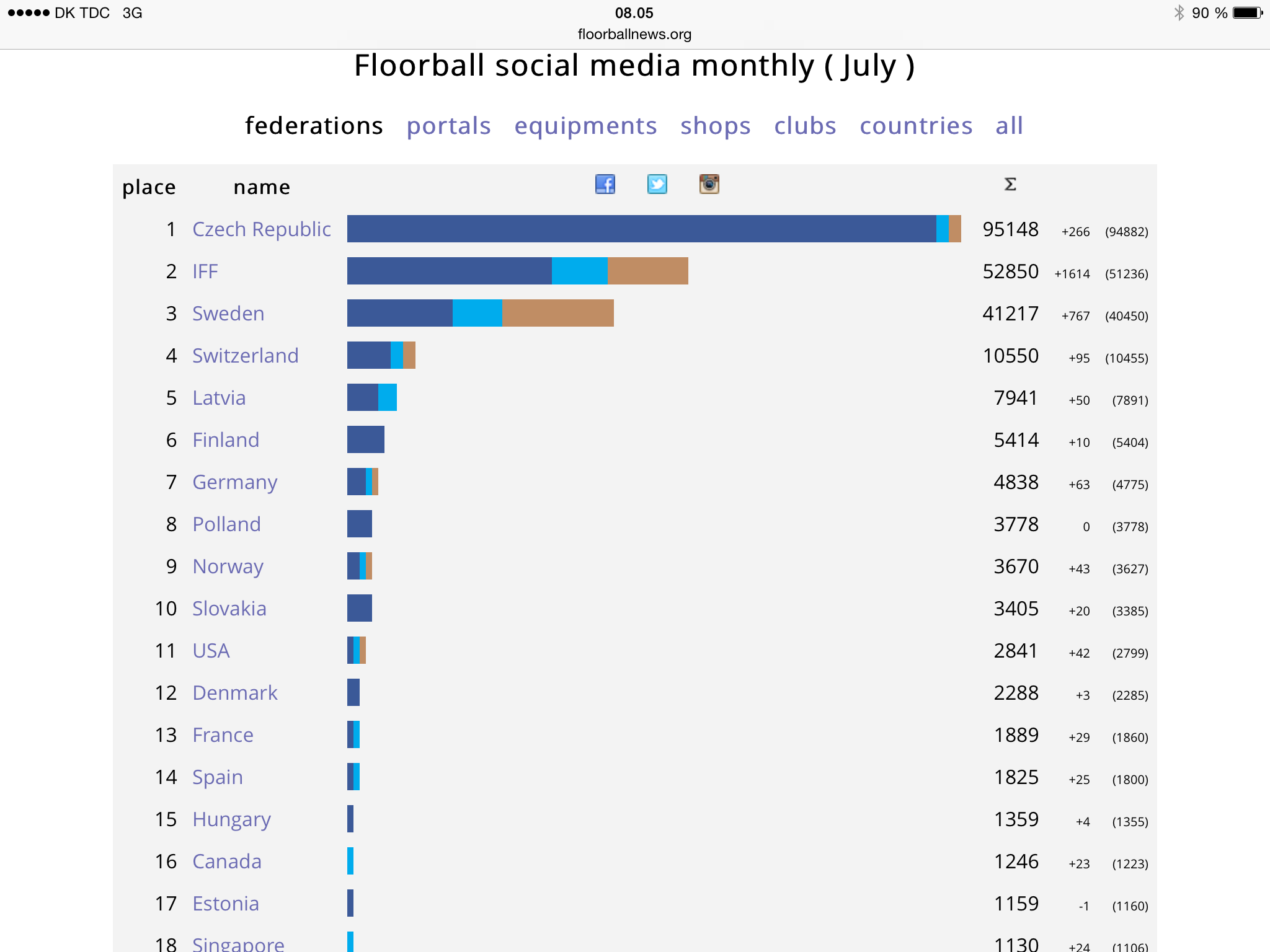Click IFF's brown Instagram bar segment
This screenshot has height=952, width=1270.
(x=647, y=271)
